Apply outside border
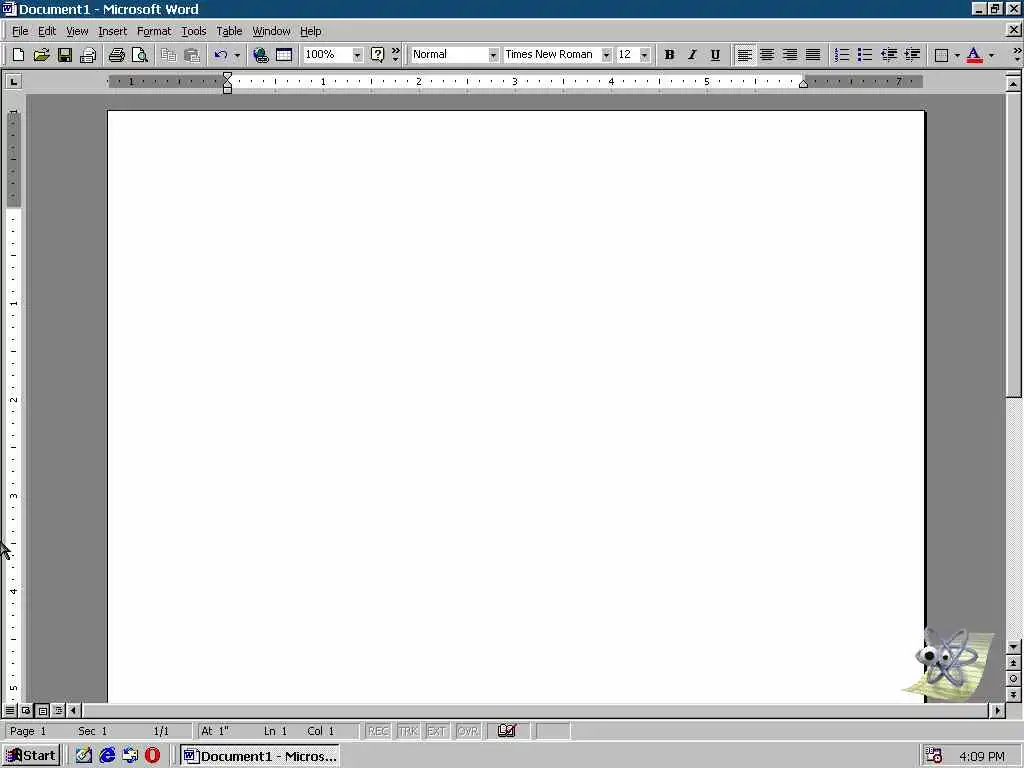1024x768 pixels. 941,55
